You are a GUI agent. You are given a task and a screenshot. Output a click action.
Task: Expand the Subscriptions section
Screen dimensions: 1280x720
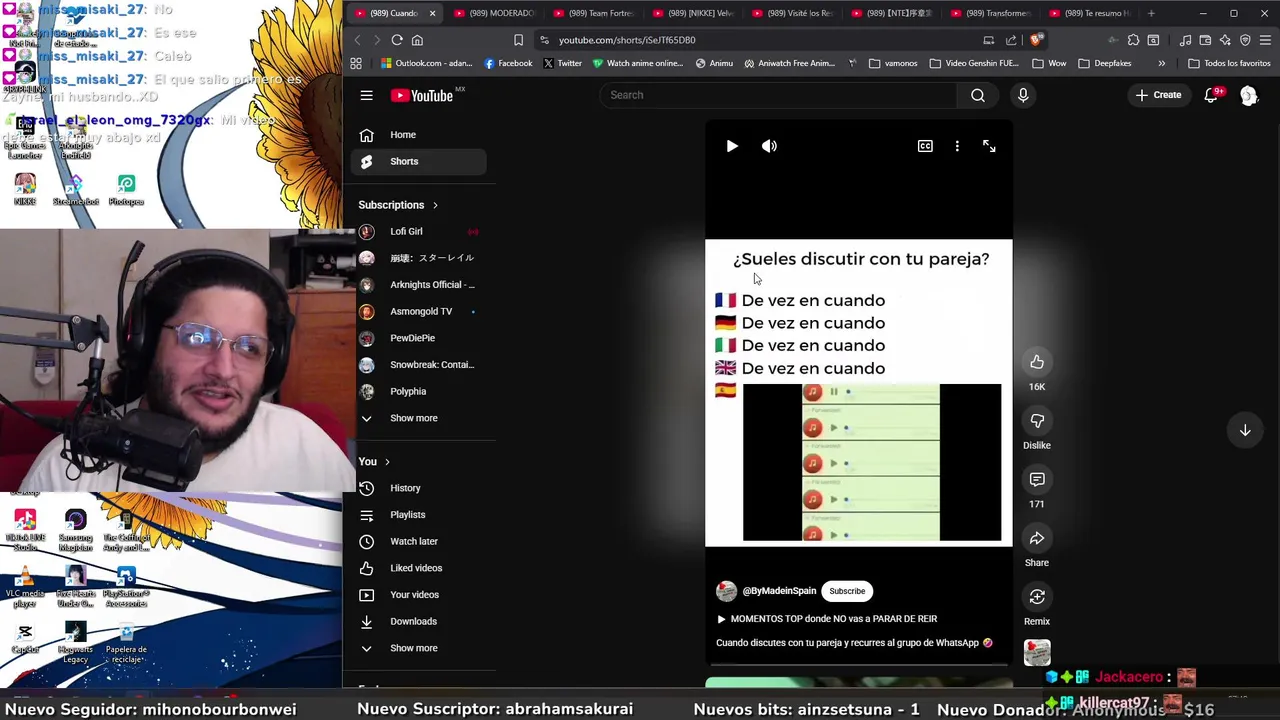pyautogui.click(x=398, y=205)
